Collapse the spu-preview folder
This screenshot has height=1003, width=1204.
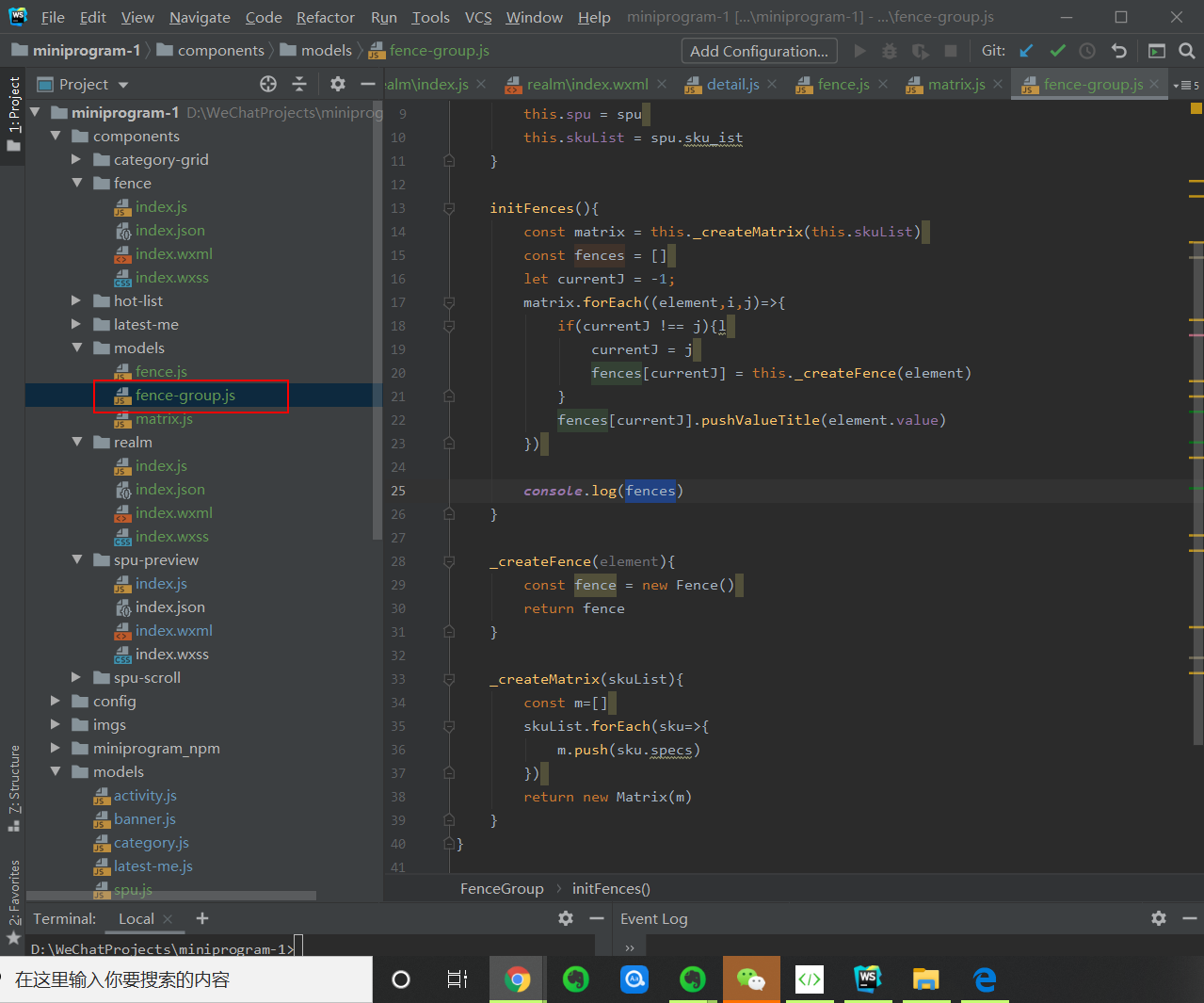click(x=77, y=560)
